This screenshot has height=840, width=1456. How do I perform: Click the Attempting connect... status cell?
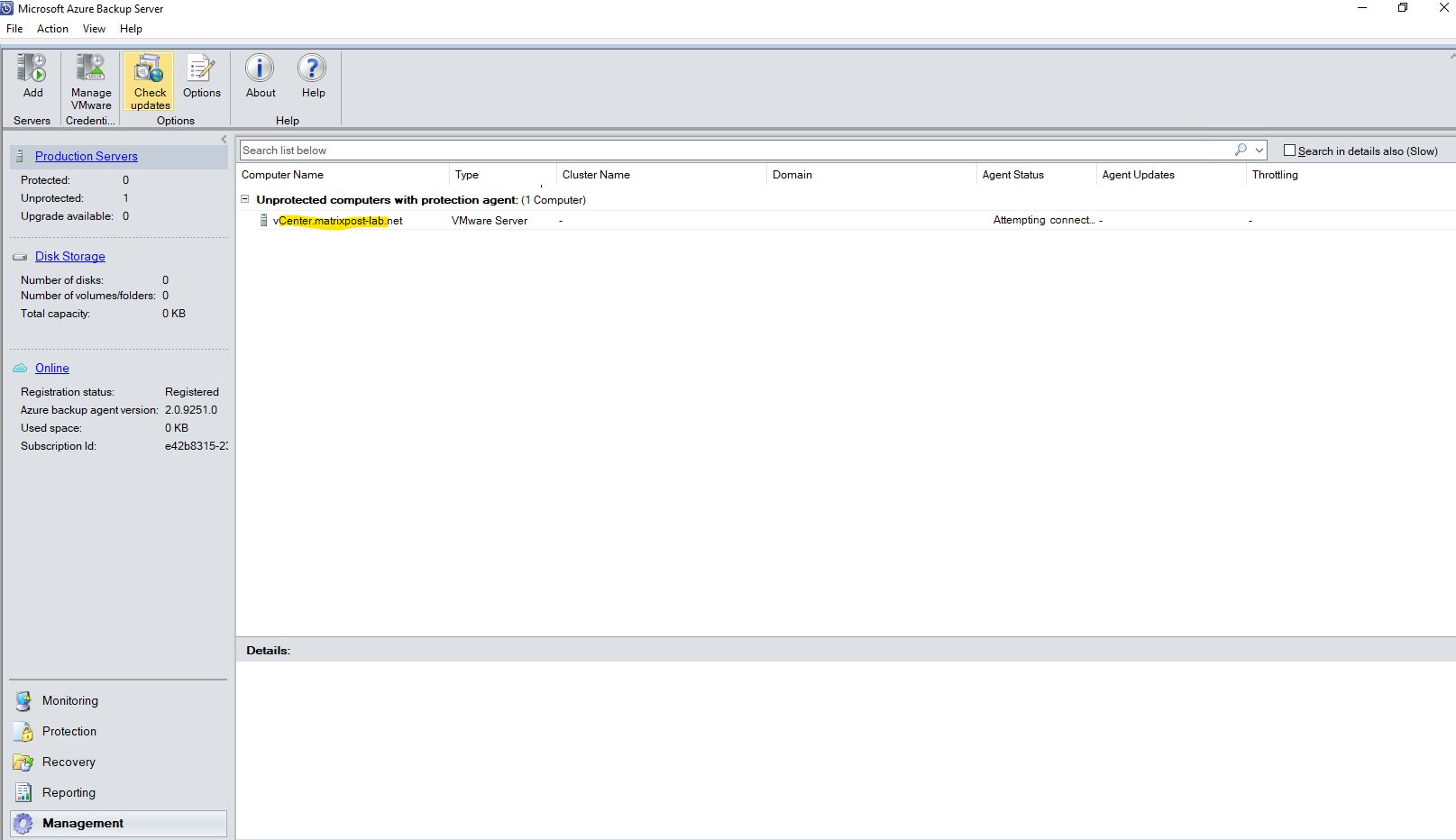pyautogui.click(x=1044, y=220)
